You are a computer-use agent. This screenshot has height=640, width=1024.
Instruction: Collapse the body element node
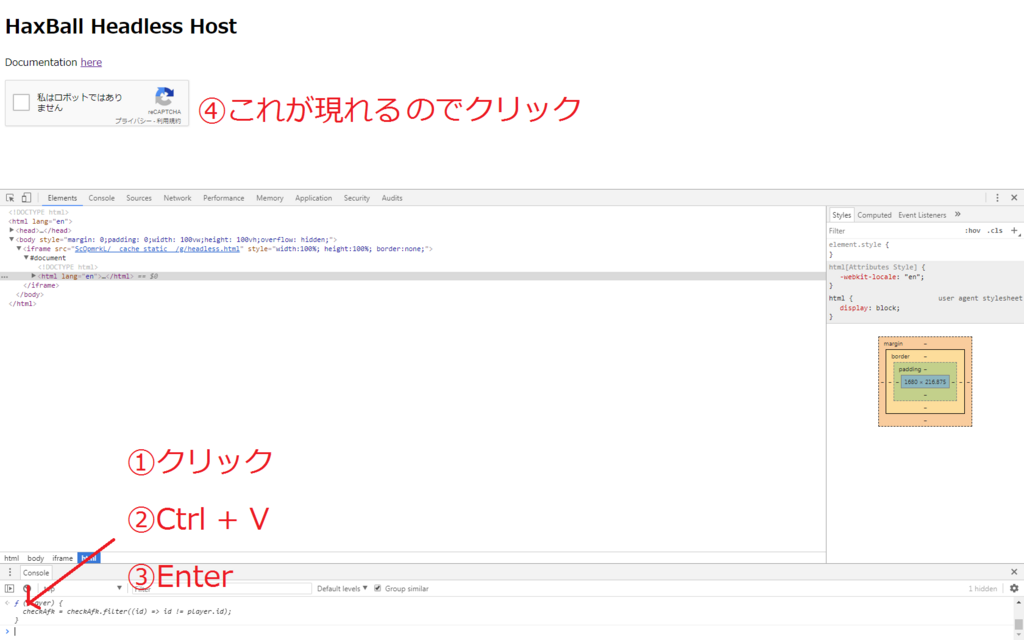tap(12, 240)
